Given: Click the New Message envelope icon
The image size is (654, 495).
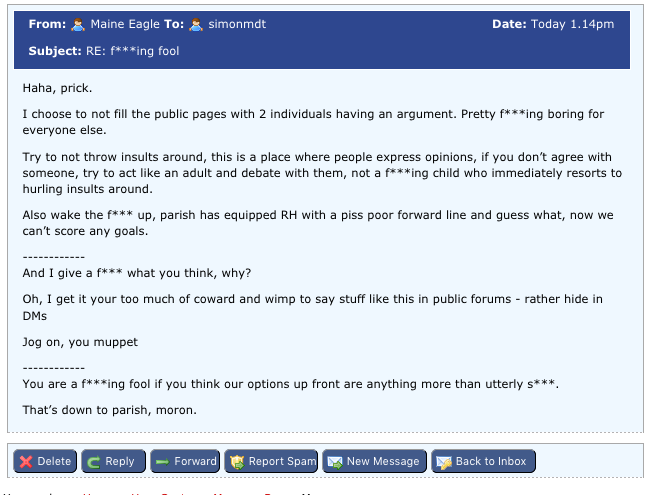Looking at the screenshot, I should tap(335, 461).
